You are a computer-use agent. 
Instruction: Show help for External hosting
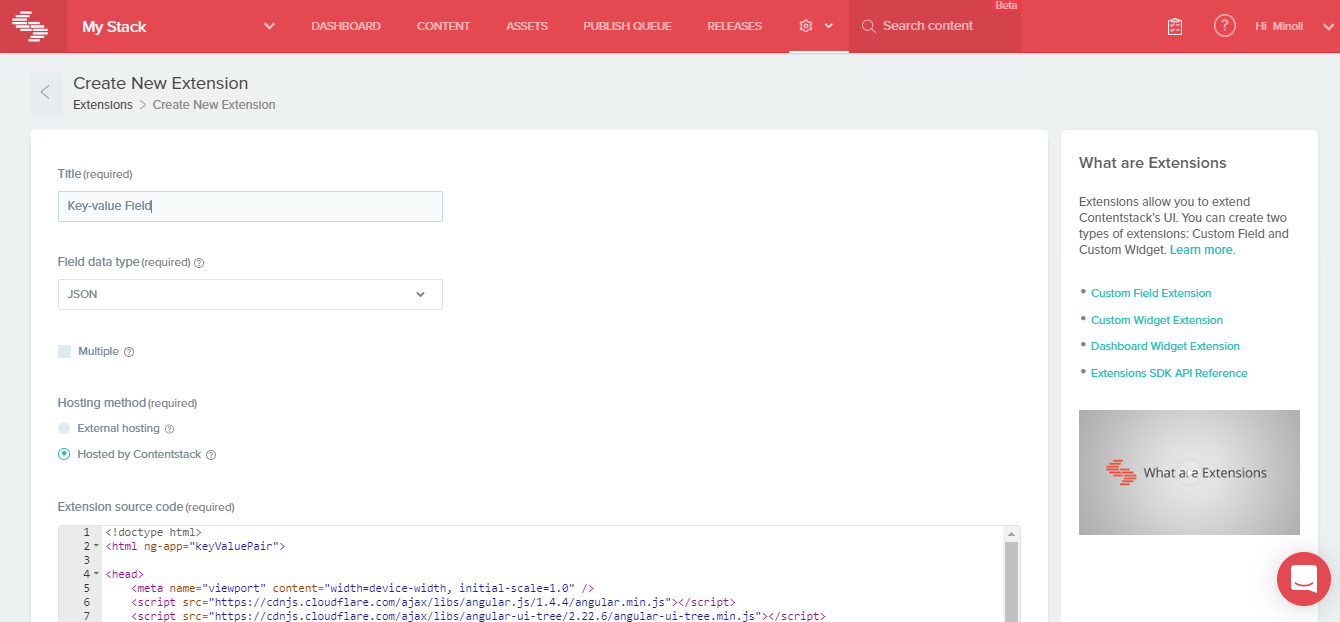pos(169,429)
